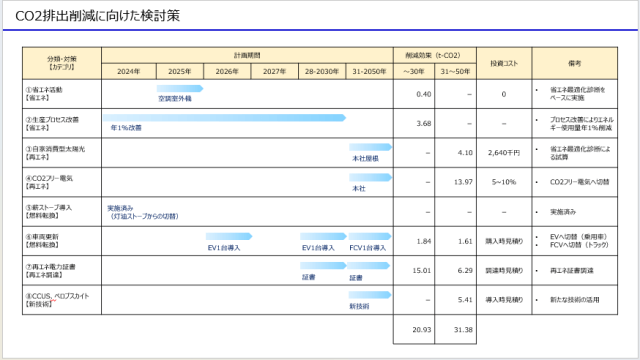Click the 28-2030年 column header cell
Screen dimensions: 640x360
tap(322, 71)
